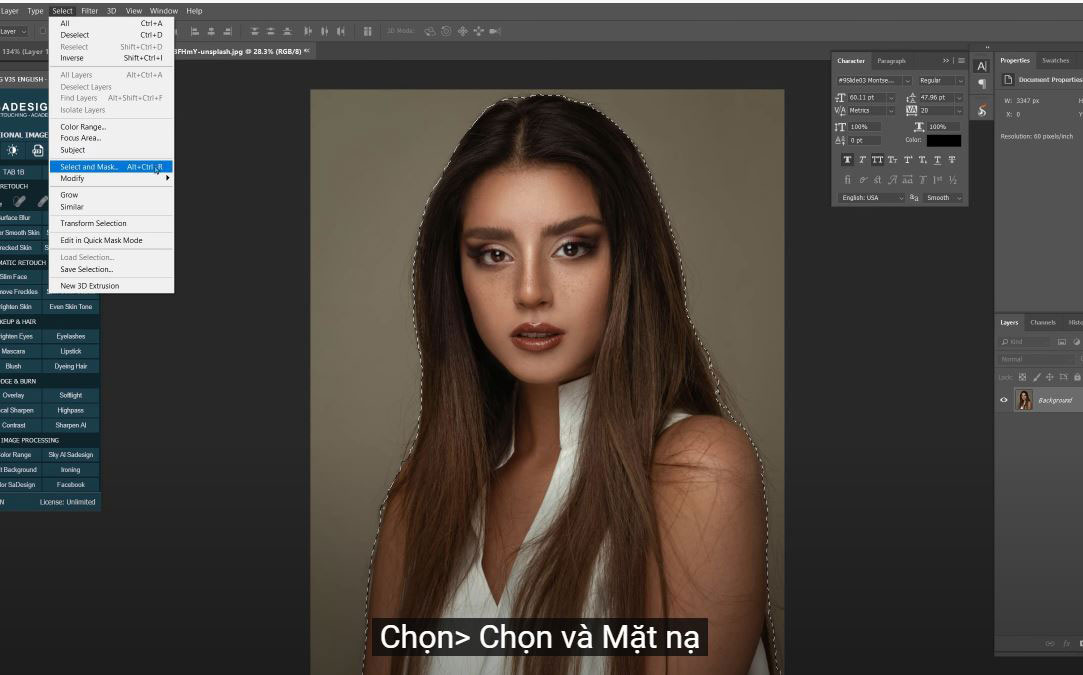Click the Document Properties page icon
The image size is (1083, 675).
coord(1008,80)
